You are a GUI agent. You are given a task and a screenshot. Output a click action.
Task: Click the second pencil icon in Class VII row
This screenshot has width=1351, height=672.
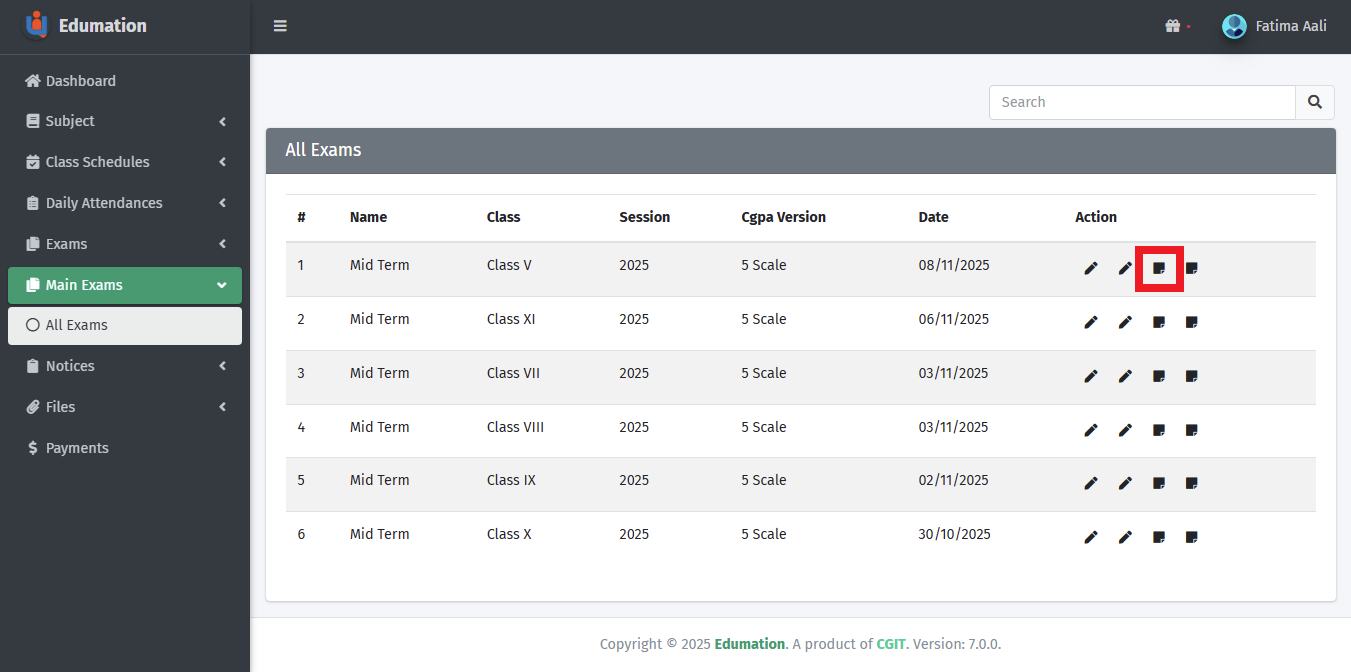tap(1125, 376)
